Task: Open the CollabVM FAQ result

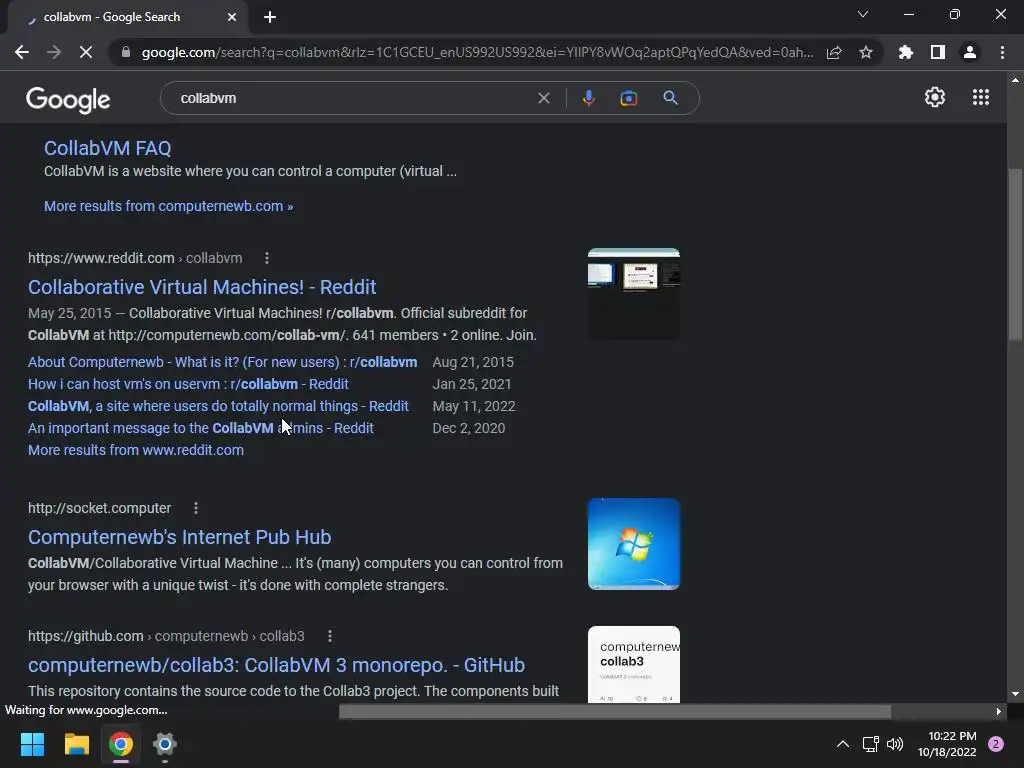Action: [107, 148]
